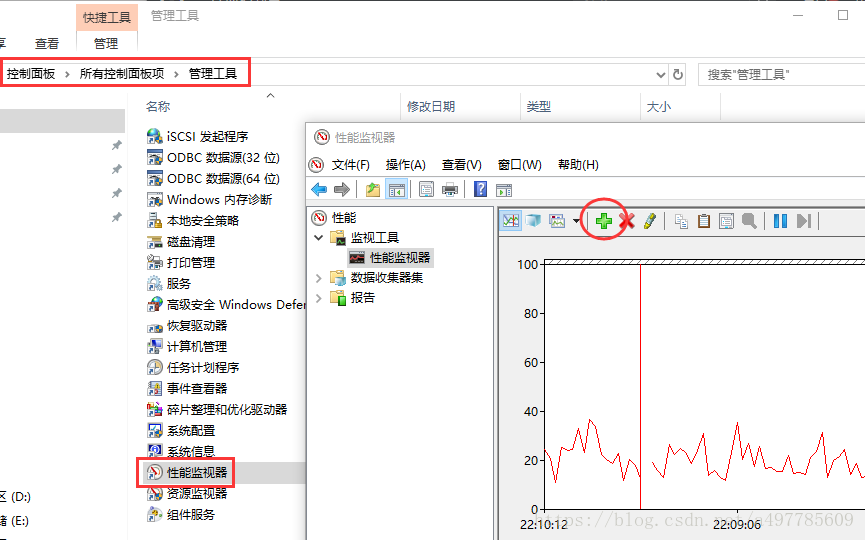The image size is (865, 540).
Task: Open the 查看(V) menu
Action: click(461, 164)
